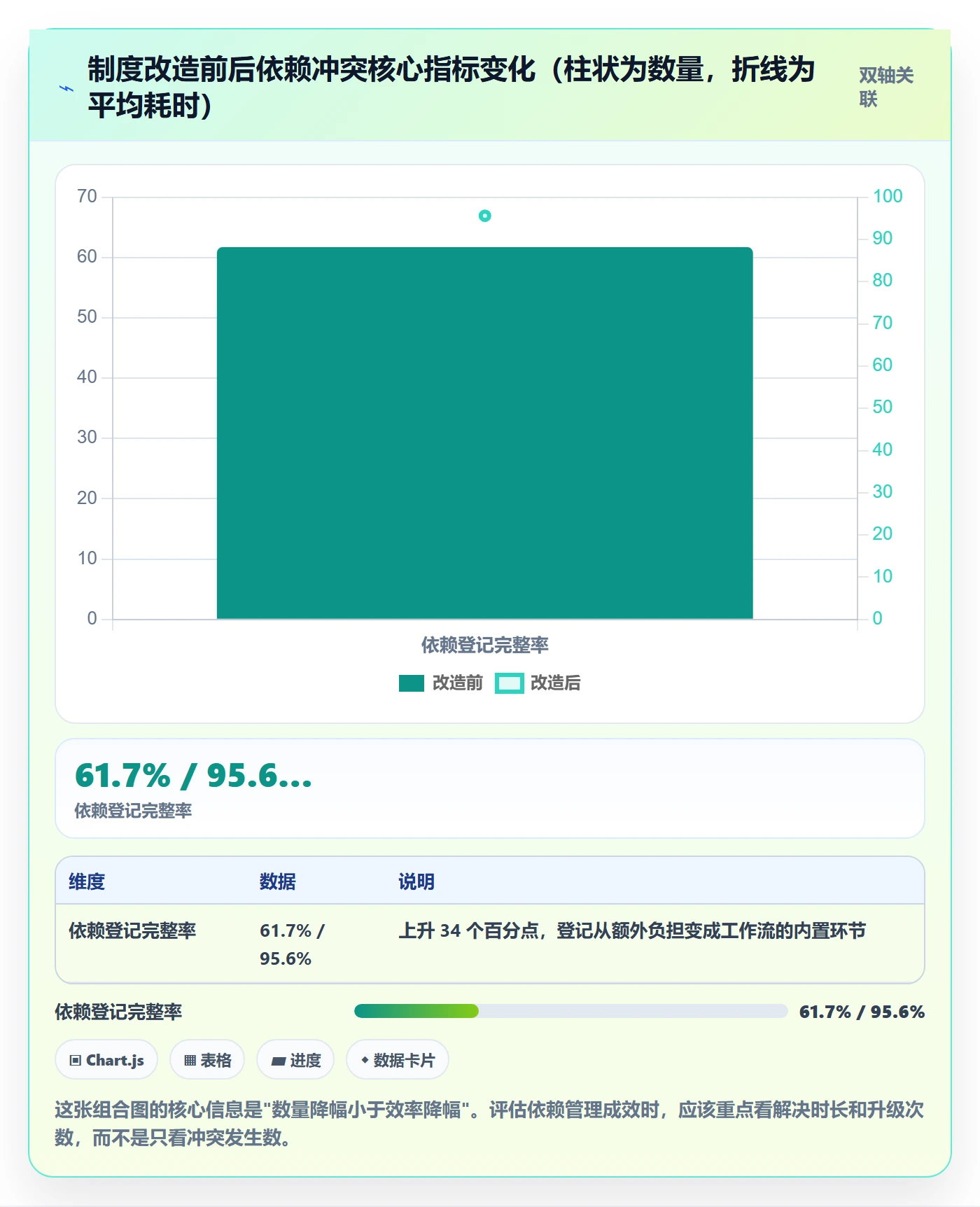980x1207 pixels.
Task: Click the explanation cell starting 上升 34 个百分点
Action: (632, 930)
